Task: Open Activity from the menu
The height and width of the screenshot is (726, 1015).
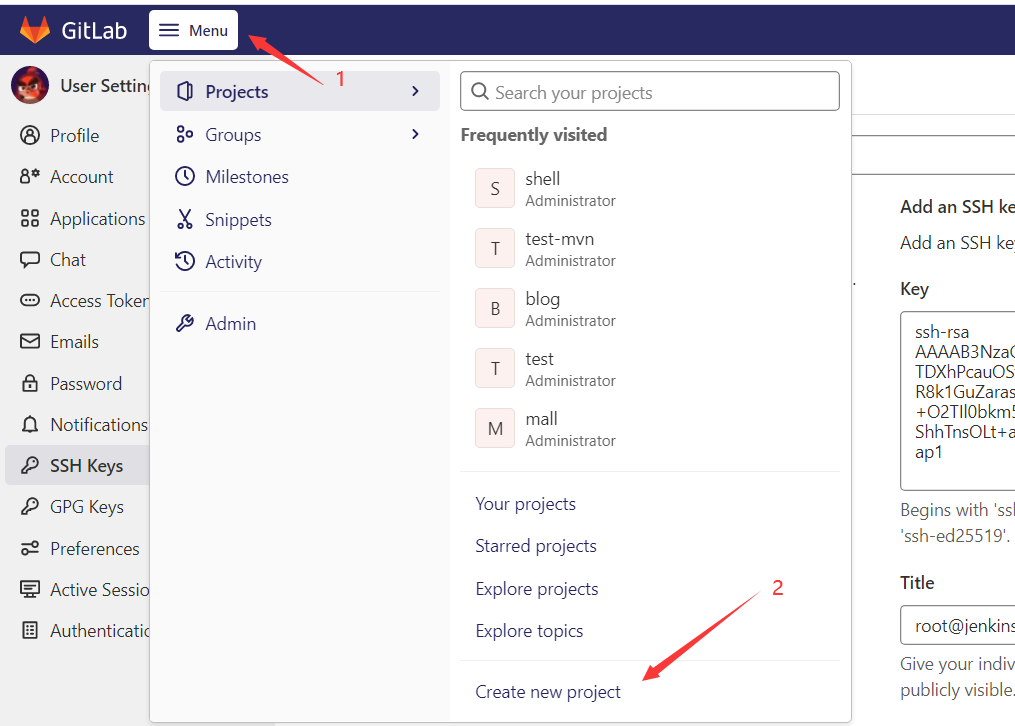Action: click(x=300, y=261)
